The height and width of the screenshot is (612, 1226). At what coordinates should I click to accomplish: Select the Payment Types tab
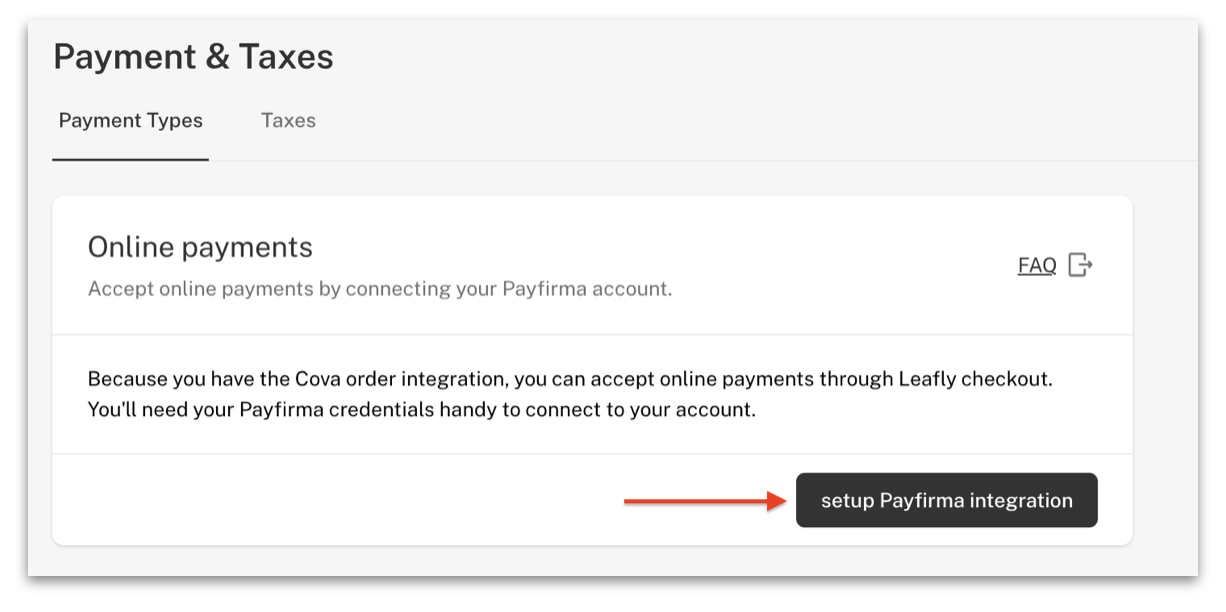(x=131, y=121)
